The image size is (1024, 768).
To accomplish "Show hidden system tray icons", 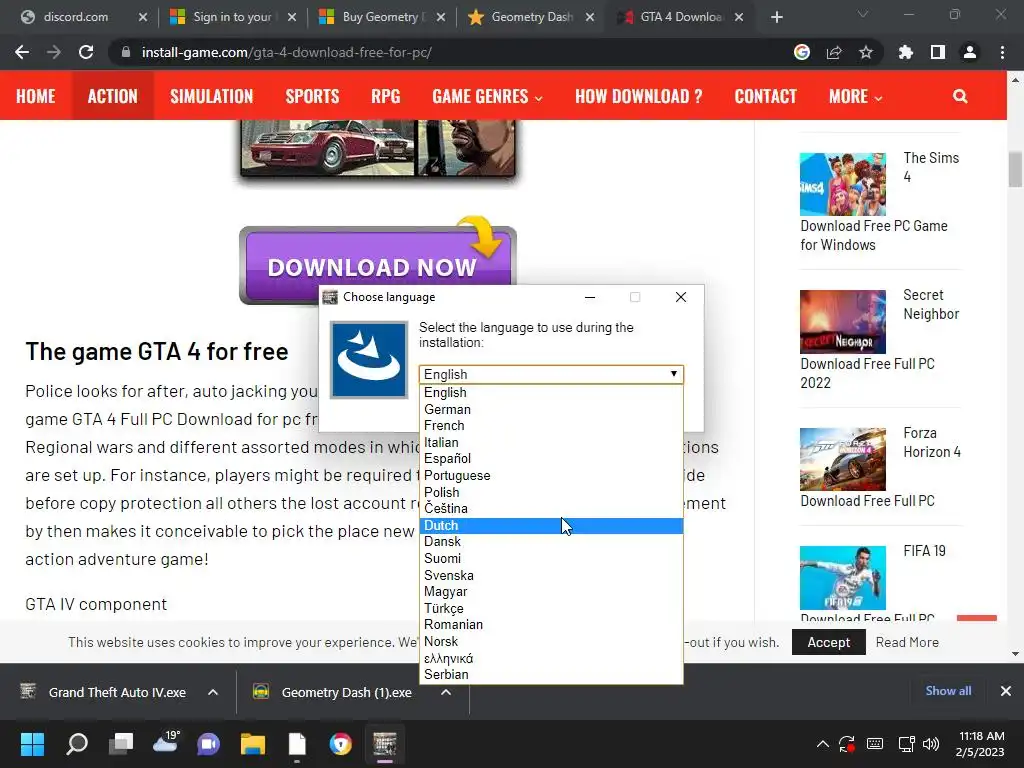I will (823, 744).
